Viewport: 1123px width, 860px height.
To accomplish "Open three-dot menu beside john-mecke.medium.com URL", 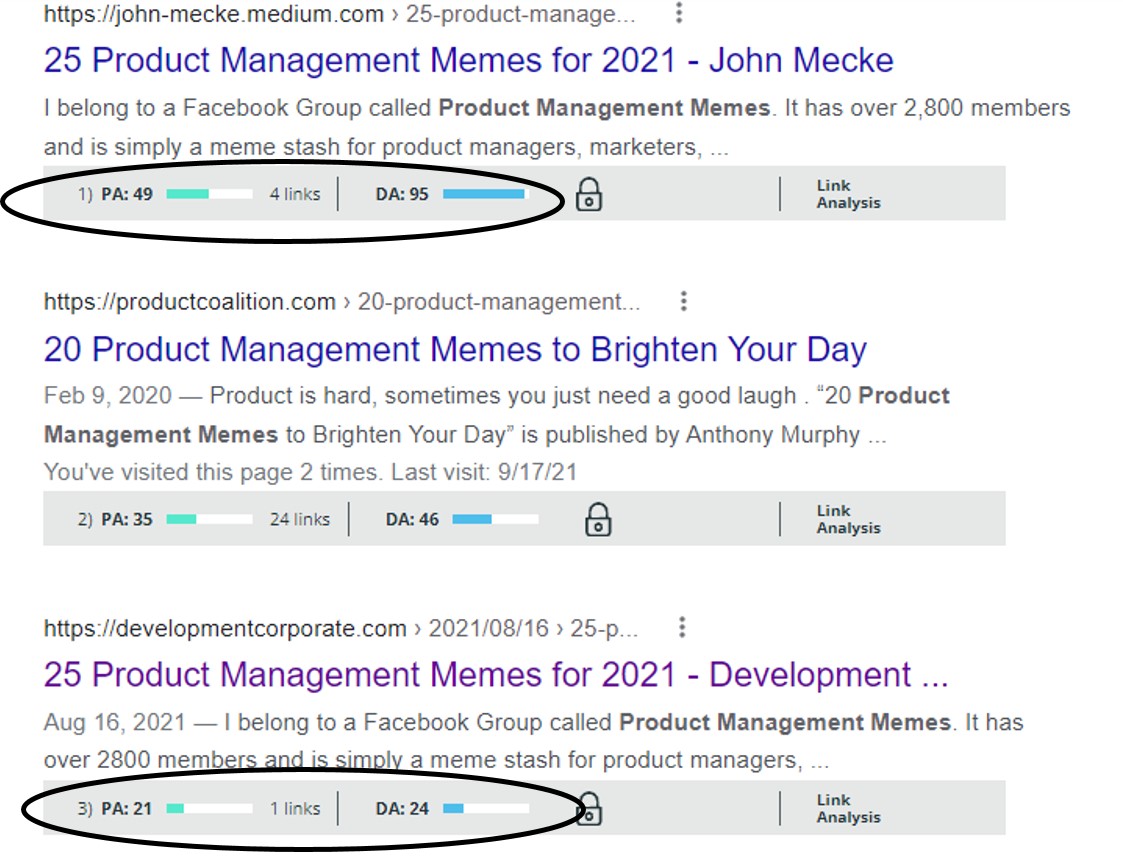I will [x=679, y=14].
